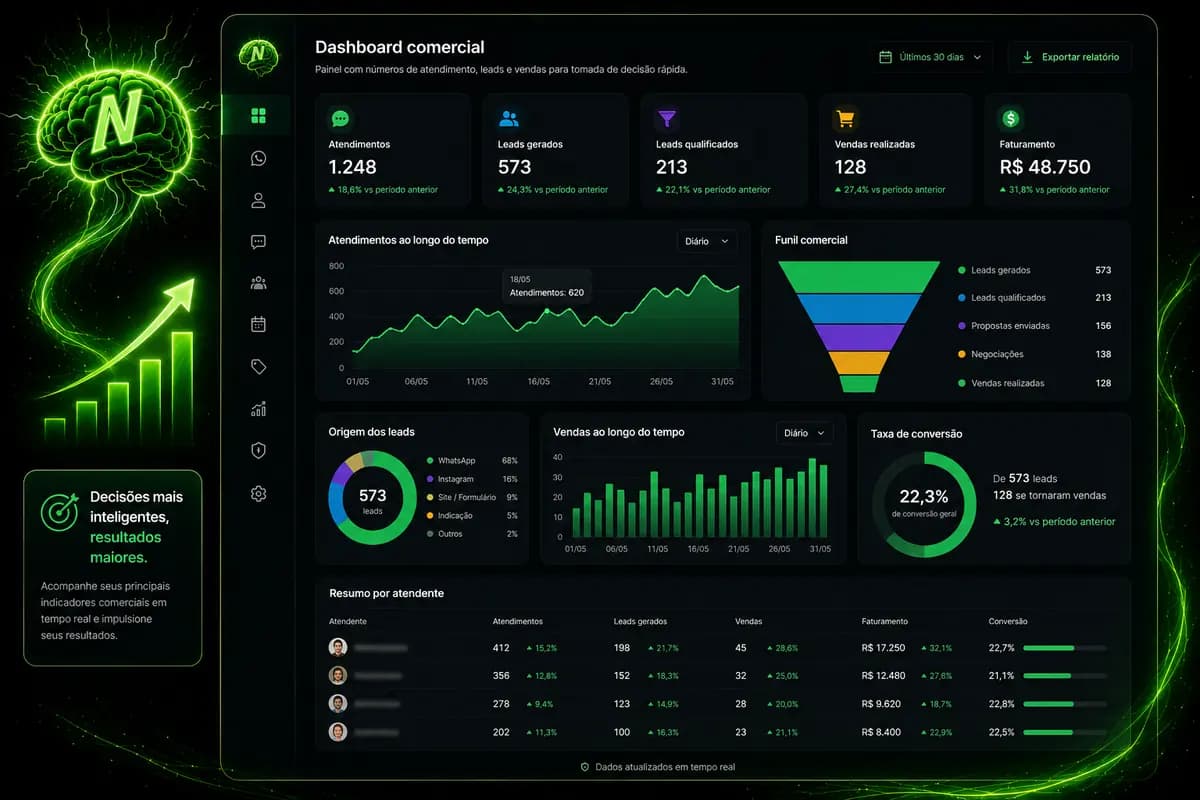
Task: Select the Atendimentos 1.248 card
Action: [x=393, y=150]
